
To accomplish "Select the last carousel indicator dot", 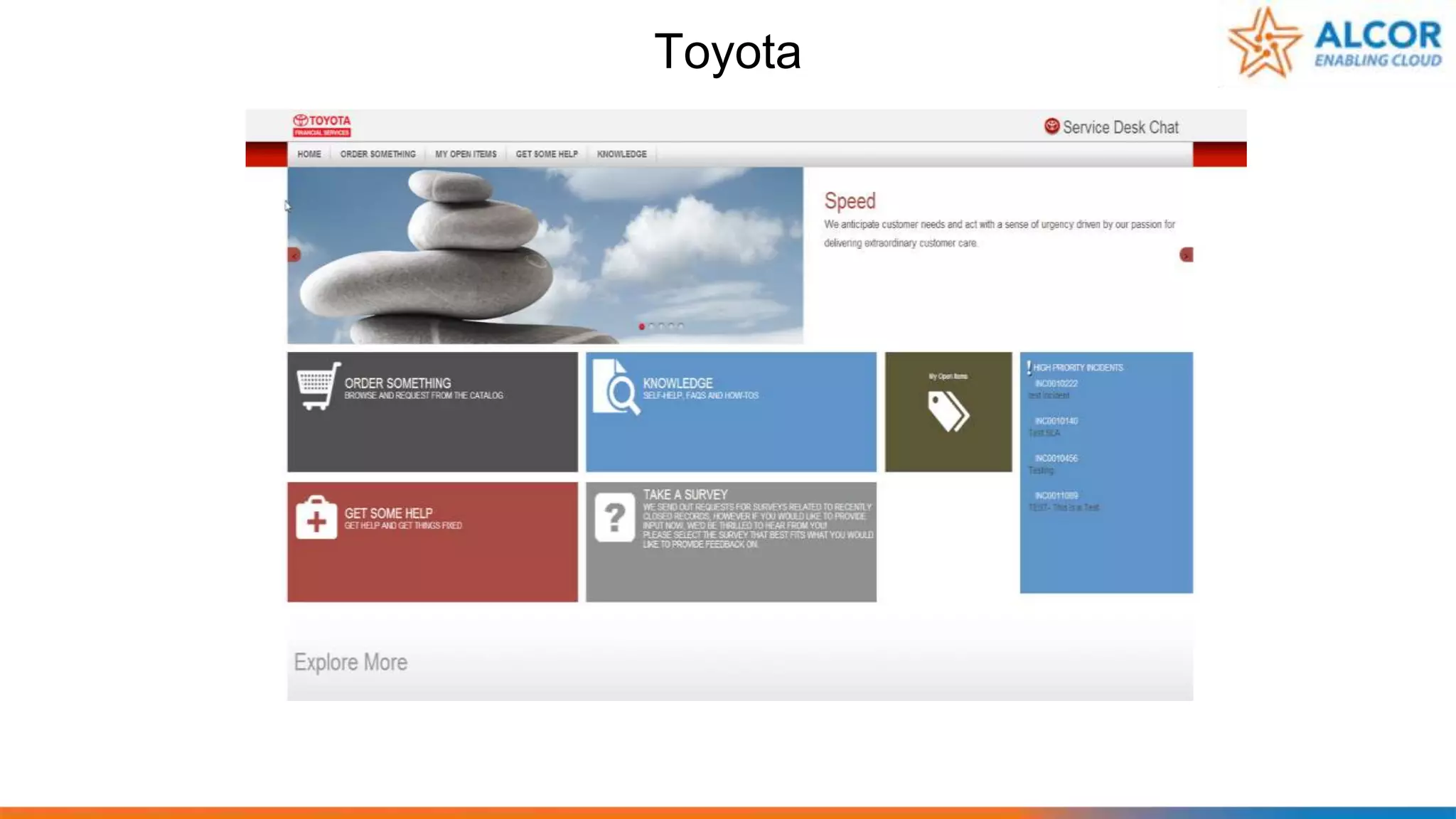I will tap(681, 326).
